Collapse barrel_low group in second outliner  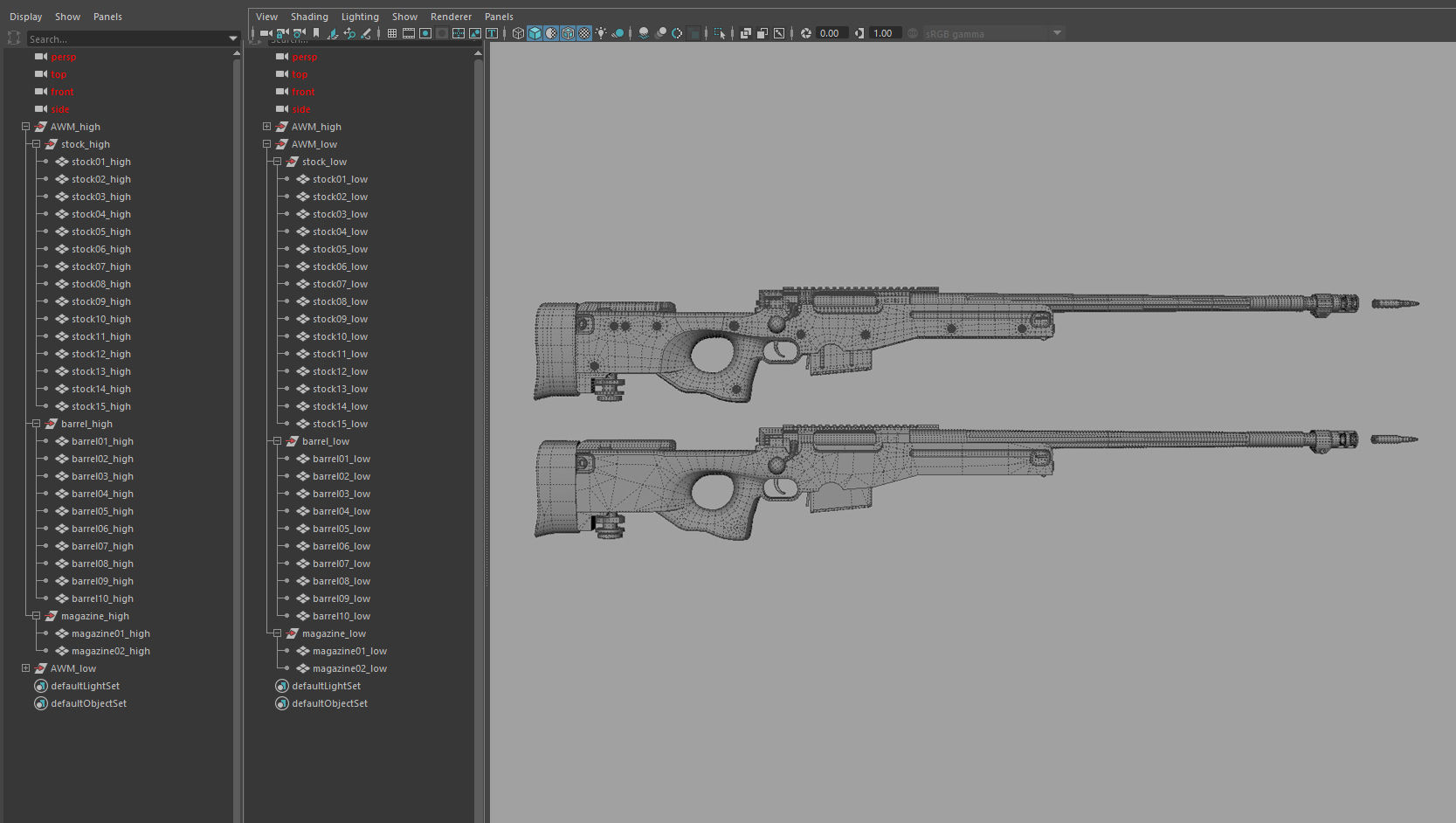[277, 441]
